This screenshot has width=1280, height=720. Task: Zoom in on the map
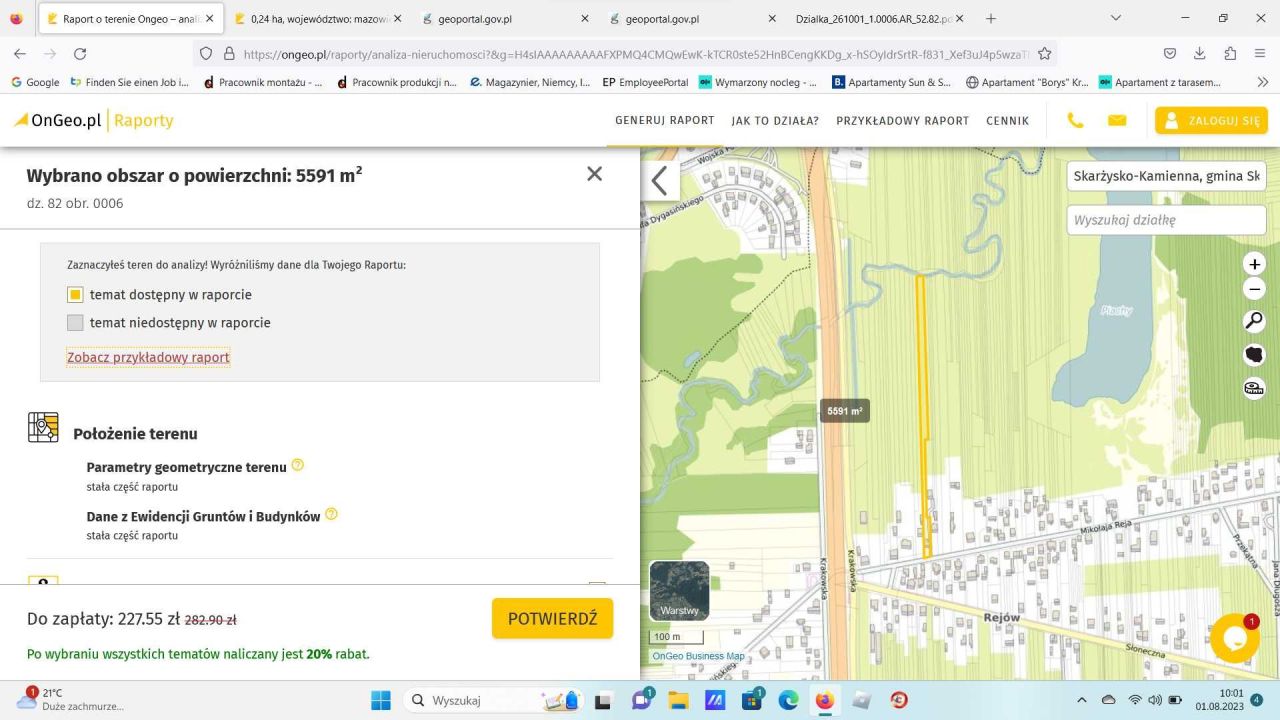(x=1254, y=264)
